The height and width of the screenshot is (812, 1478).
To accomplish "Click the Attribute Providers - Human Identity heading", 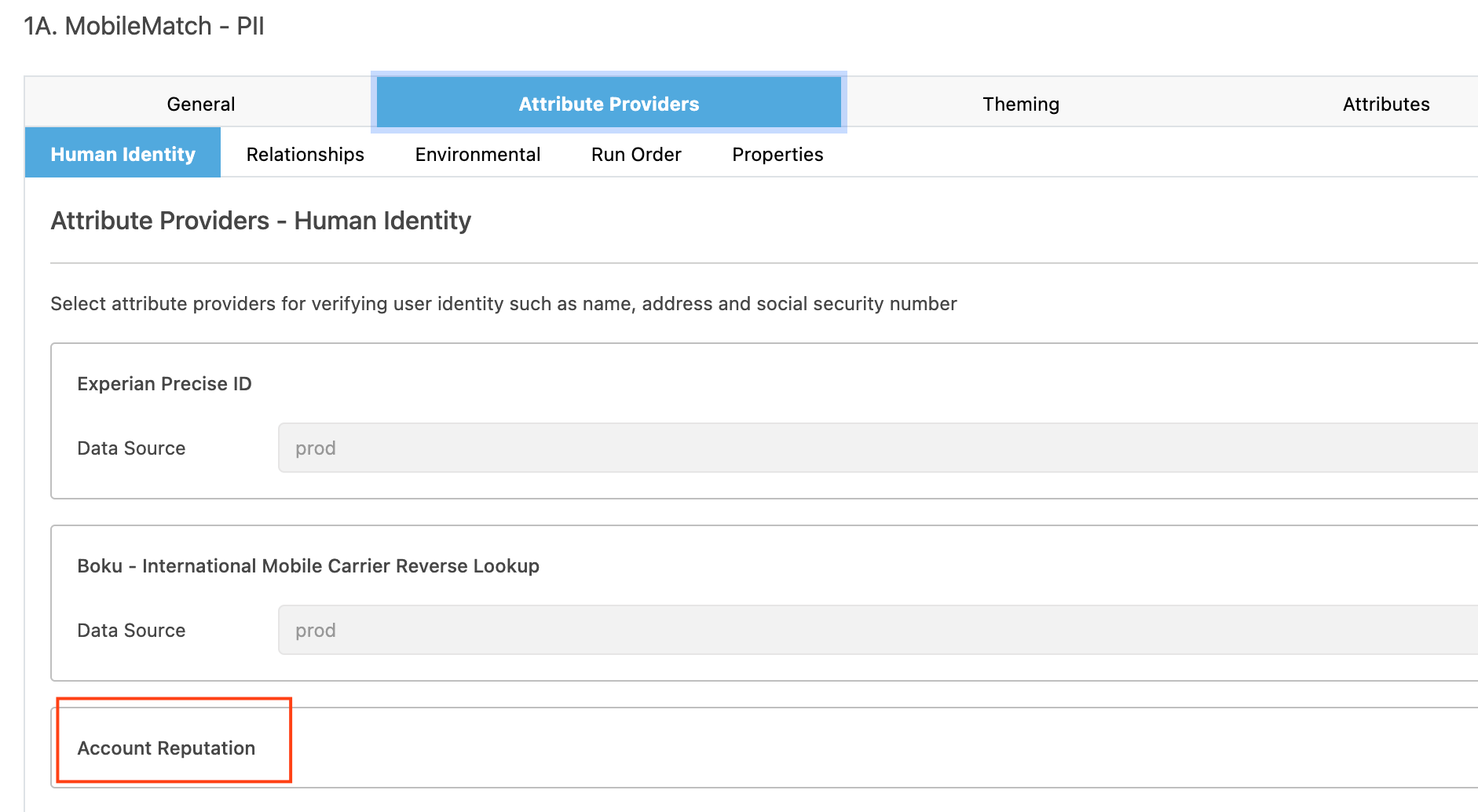I will 261,221.
